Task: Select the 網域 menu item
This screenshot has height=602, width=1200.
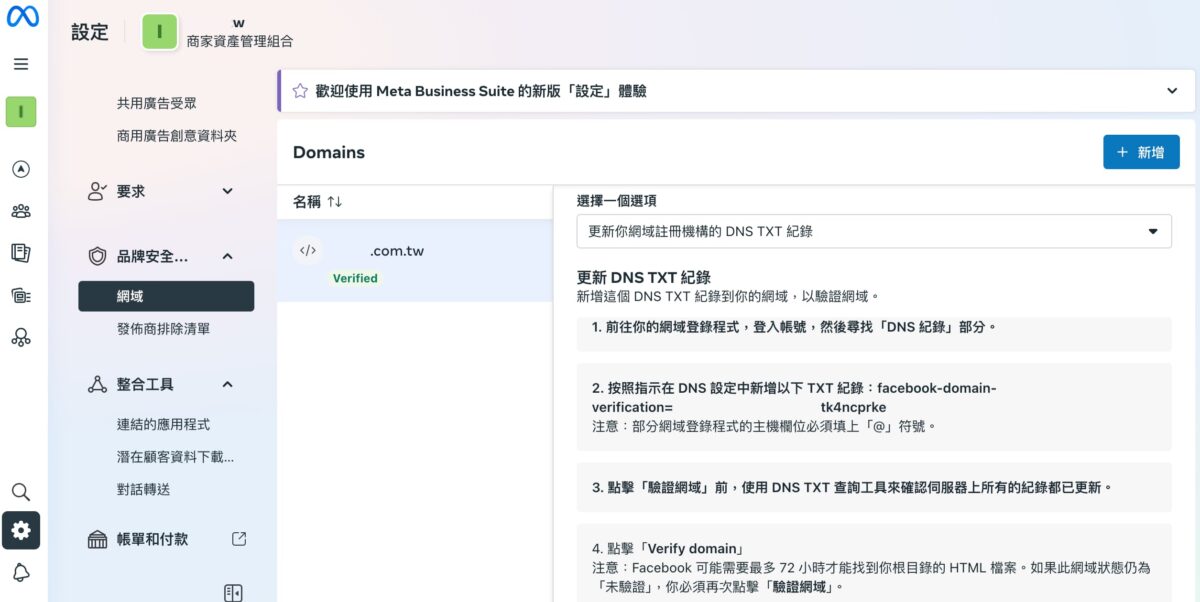Action: click(166, 296)
